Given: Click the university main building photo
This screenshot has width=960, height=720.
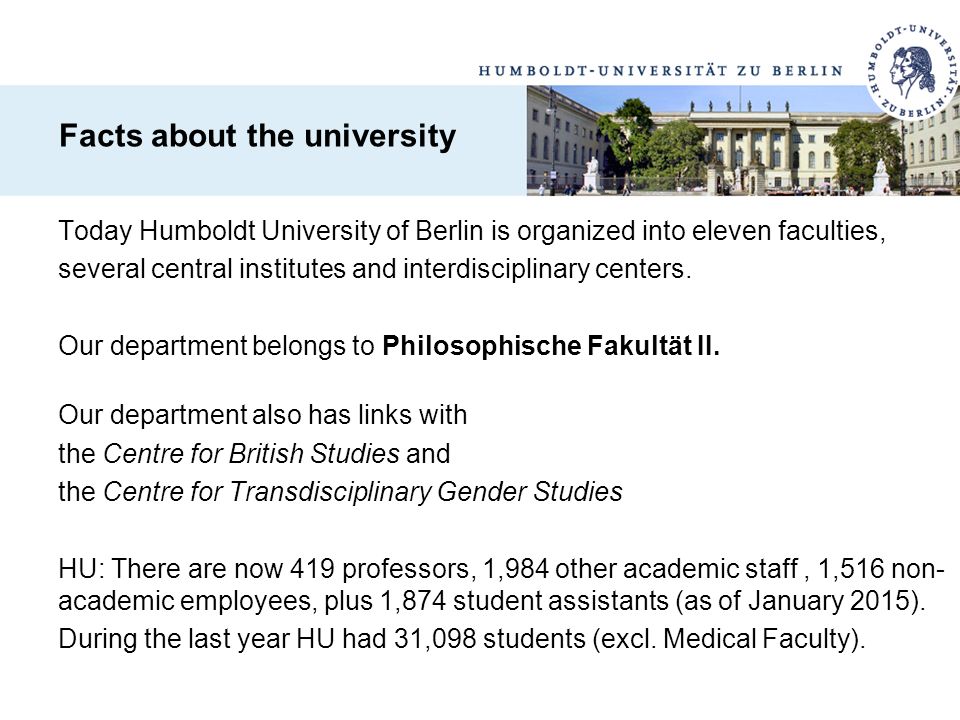Looking at the screenshot, I should pyautogui.click(x=743, y=140).
